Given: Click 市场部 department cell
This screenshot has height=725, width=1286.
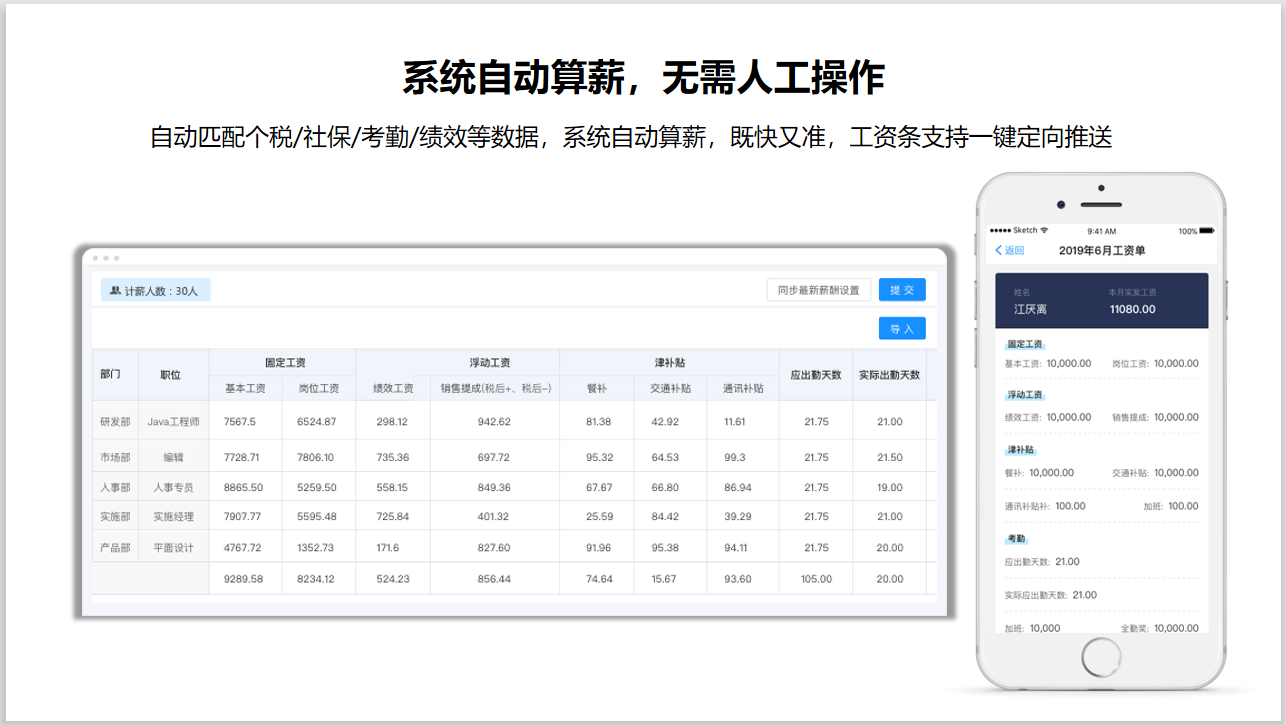Looking at the screenshot, I should (x=115, y=457).
